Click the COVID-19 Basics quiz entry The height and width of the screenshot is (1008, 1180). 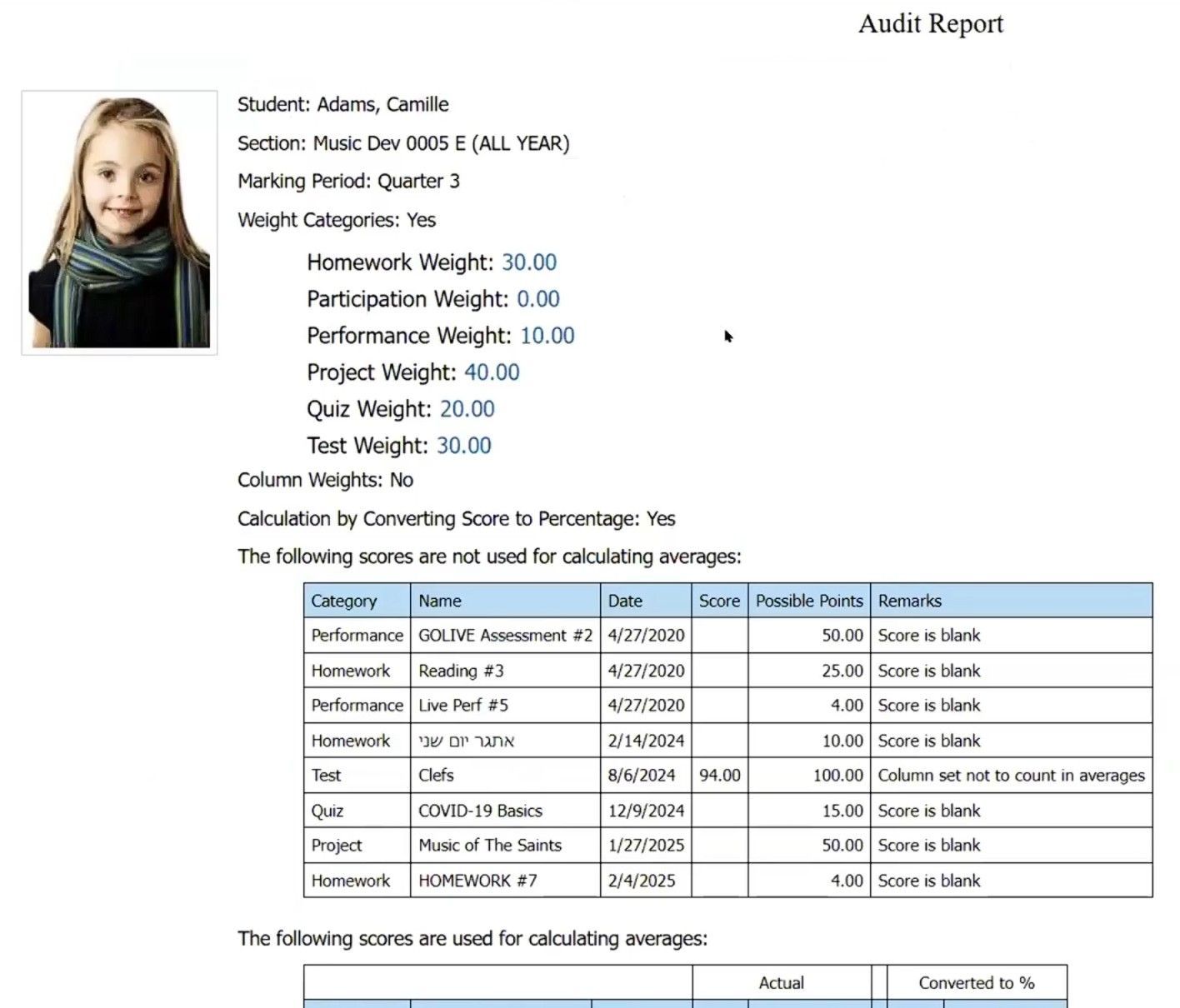(x=480, y=810)
